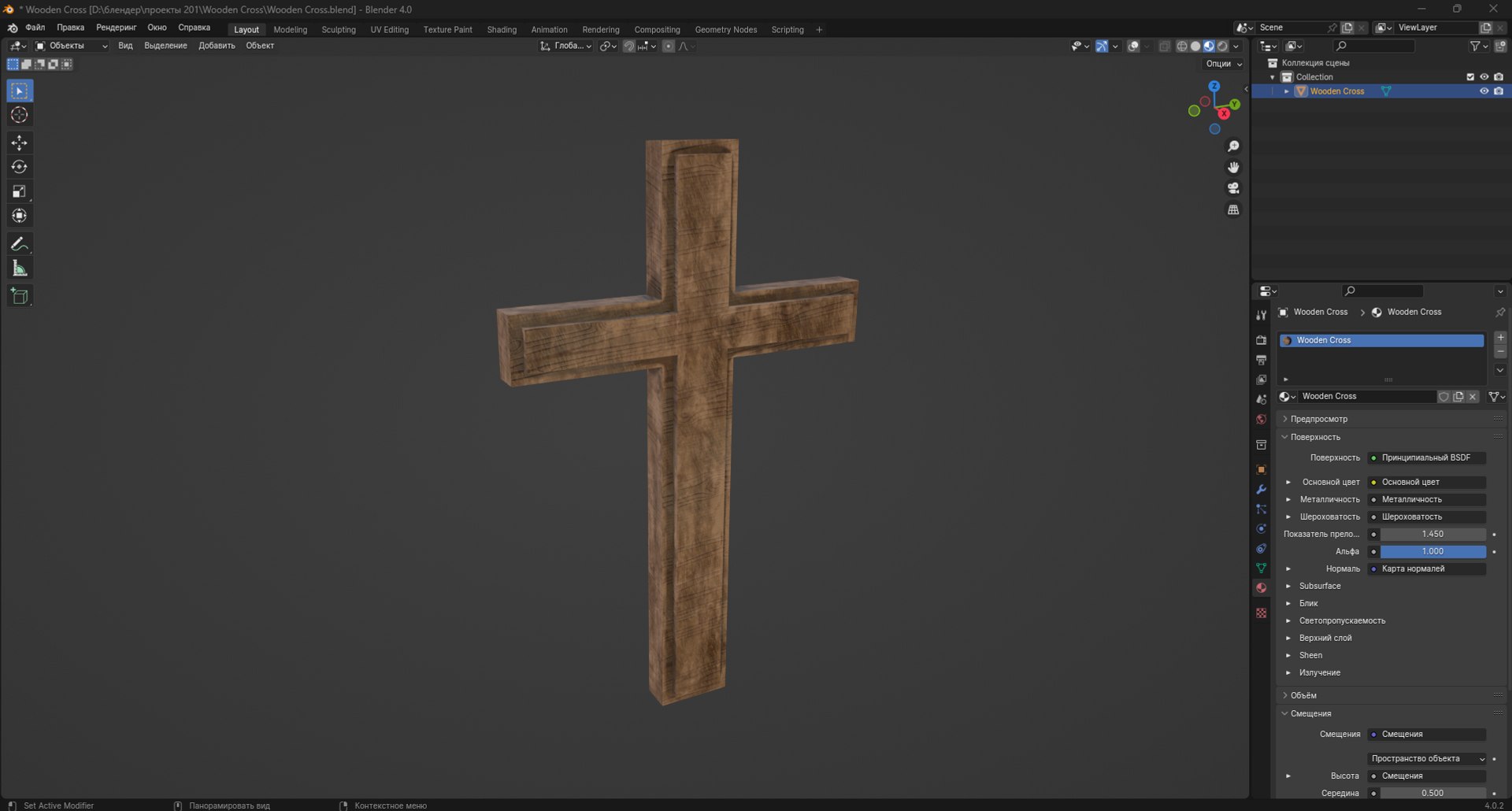The height and width of the screenshot is (811, 1512).
Task: Activate the Rotate tool
Action: [20, 167]
